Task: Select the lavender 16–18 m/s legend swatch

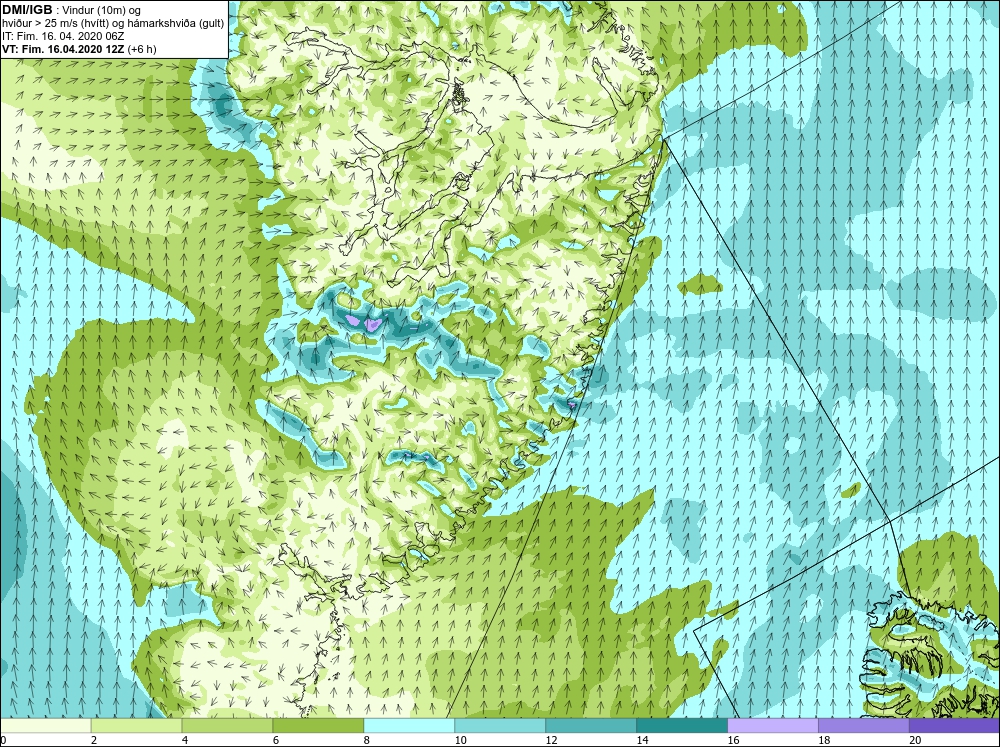Action: click(772, 726)
